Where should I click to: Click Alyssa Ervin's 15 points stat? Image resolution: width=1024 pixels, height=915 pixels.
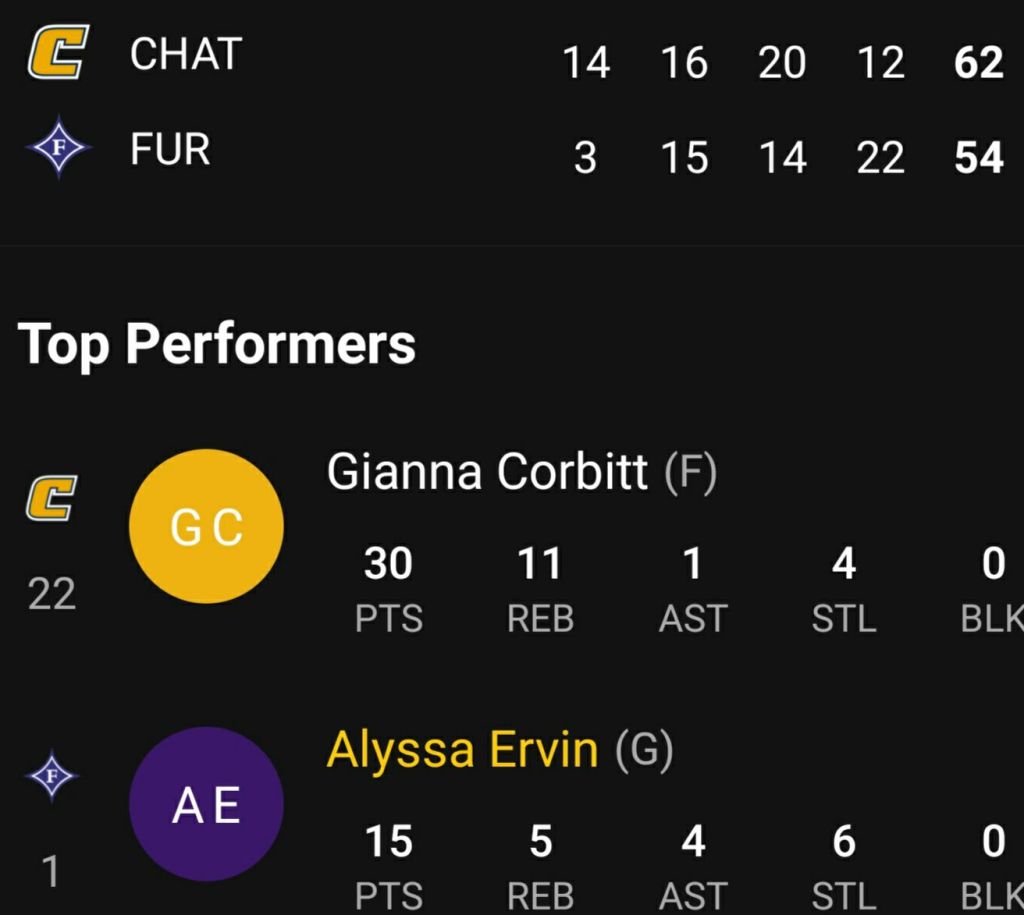(388, 842)
